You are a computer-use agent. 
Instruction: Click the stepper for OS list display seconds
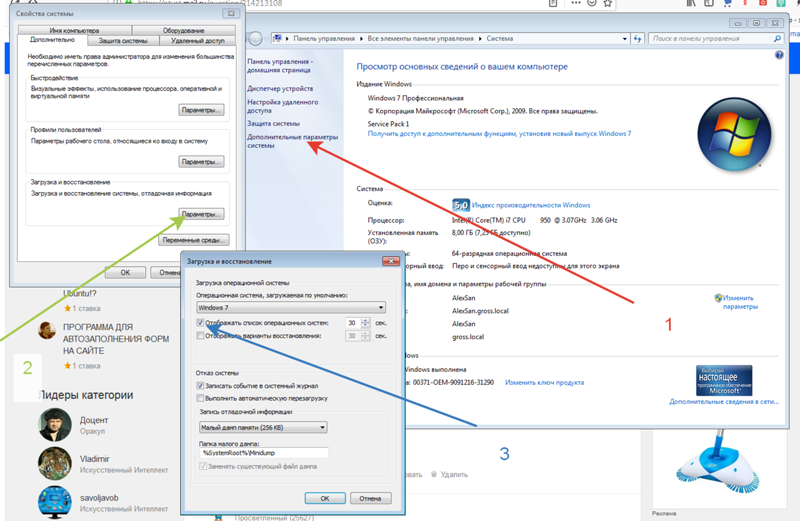[x=365, y=322]
